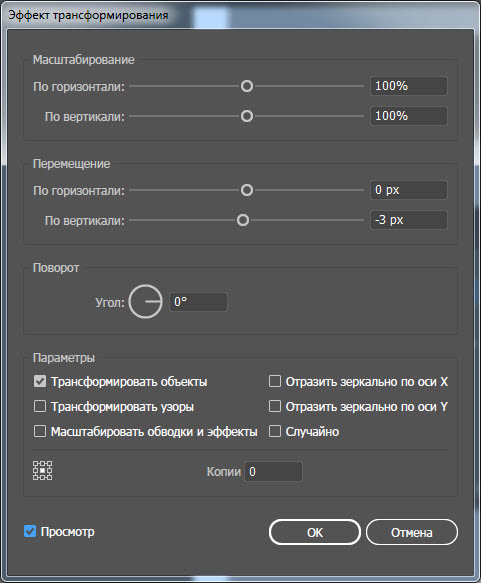Image resolution: width=481 pixels, height=583 pixels.
Task: Toggle the Трансформировать объекты checkbox
Action: pyautogui.click(x=40, y=381)
